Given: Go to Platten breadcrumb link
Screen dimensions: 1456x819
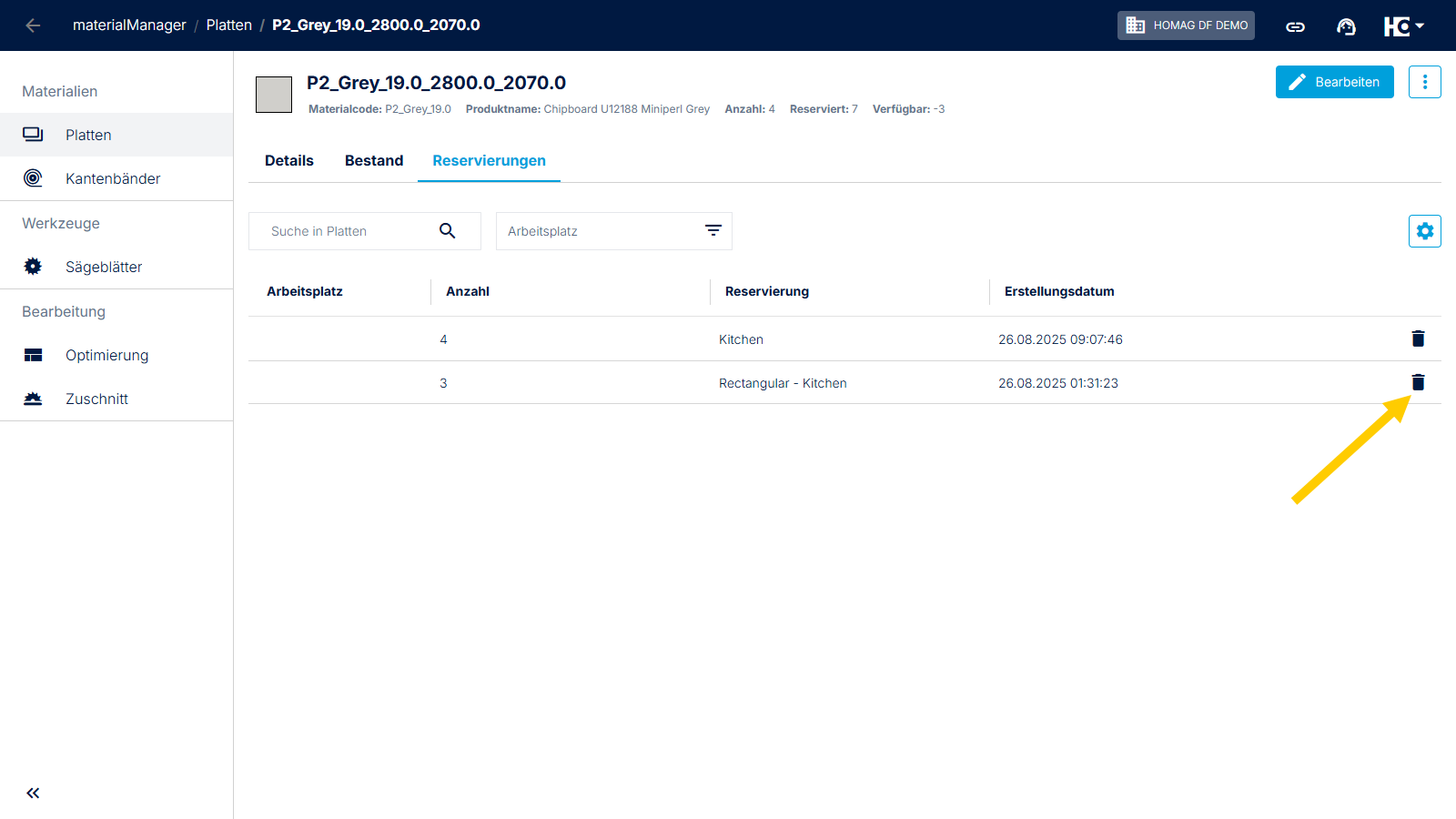Looking at the screenshot, I should 229,25.
